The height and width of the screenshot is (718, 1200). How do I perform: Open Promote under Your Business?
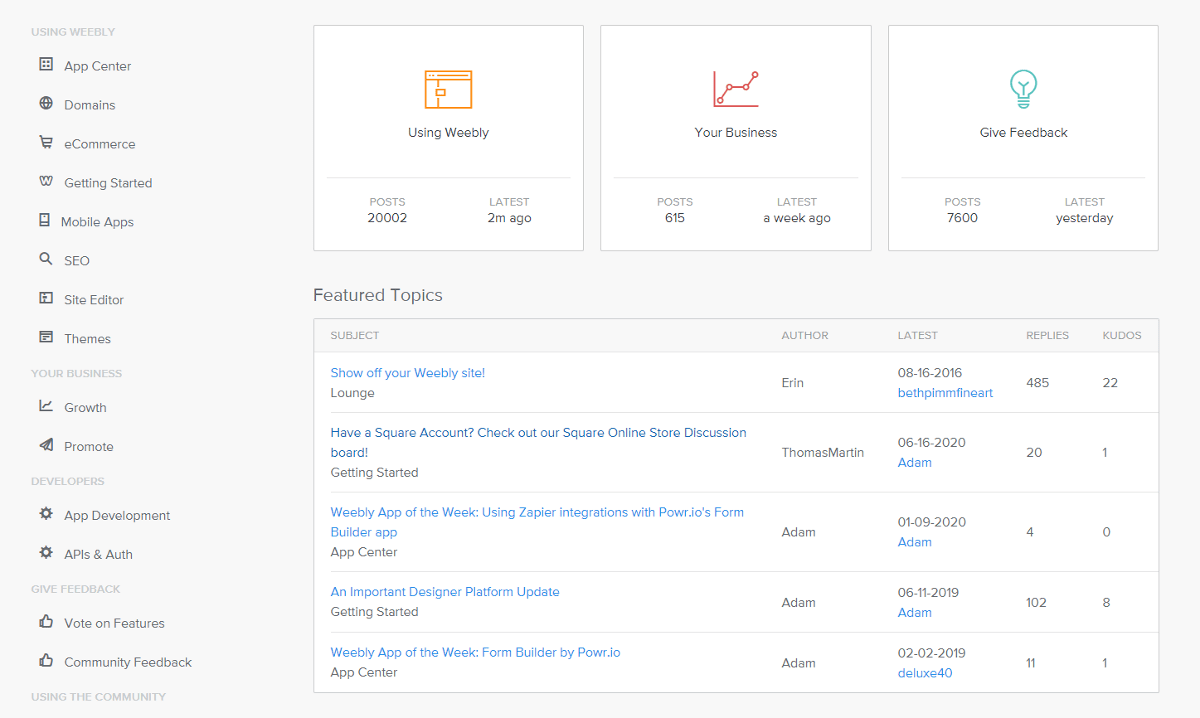[x=89, y=447]
